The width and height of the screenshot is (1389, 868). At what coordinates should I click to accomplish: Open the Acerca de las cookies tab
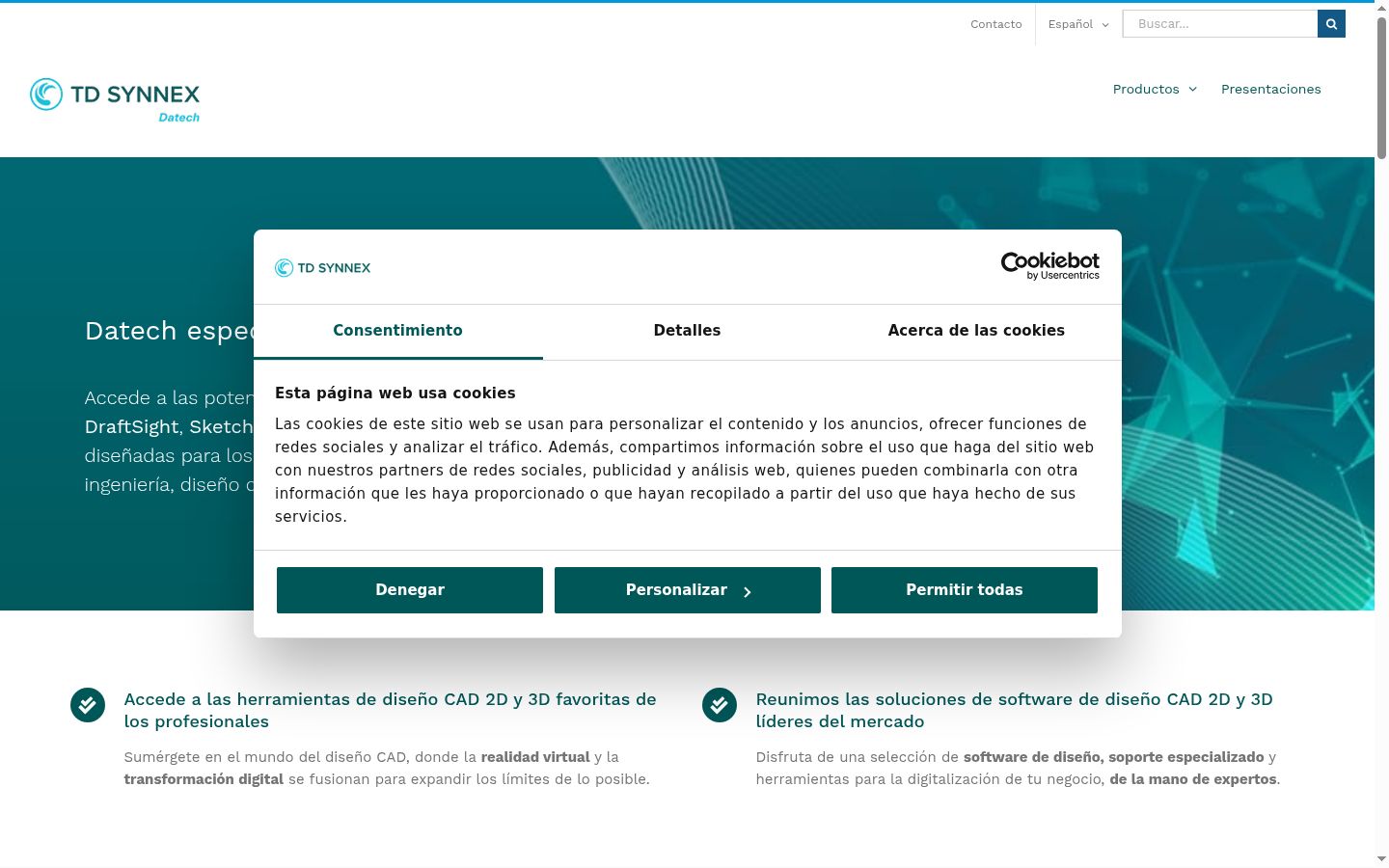(976, 331)
